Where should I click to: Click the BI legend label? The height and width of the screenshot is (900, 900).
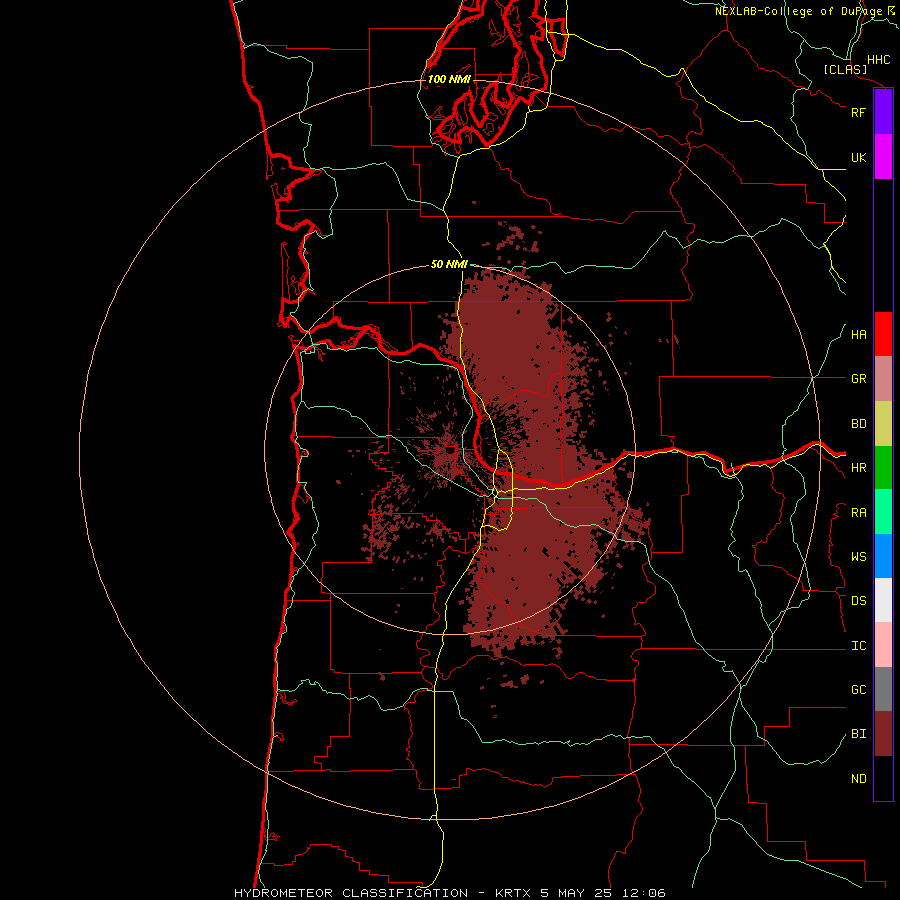[859, 734]
